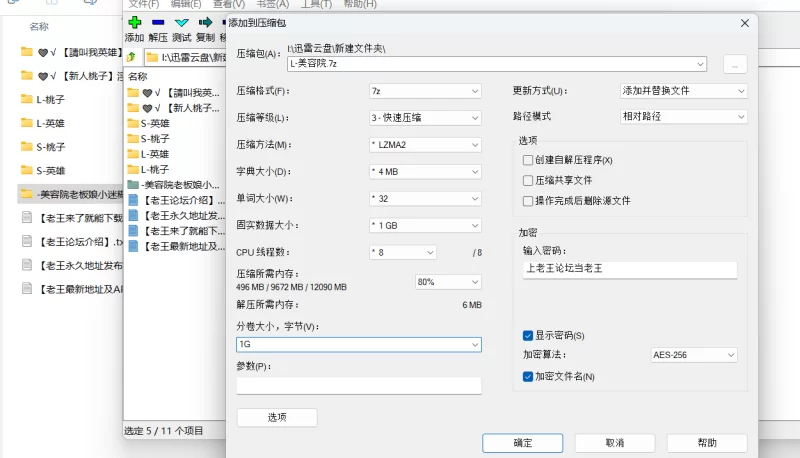Open CPU 线程数 dropdown showing 8
Image resolution: width=800 pixels, height=458 pixels.
pos(403,252)
